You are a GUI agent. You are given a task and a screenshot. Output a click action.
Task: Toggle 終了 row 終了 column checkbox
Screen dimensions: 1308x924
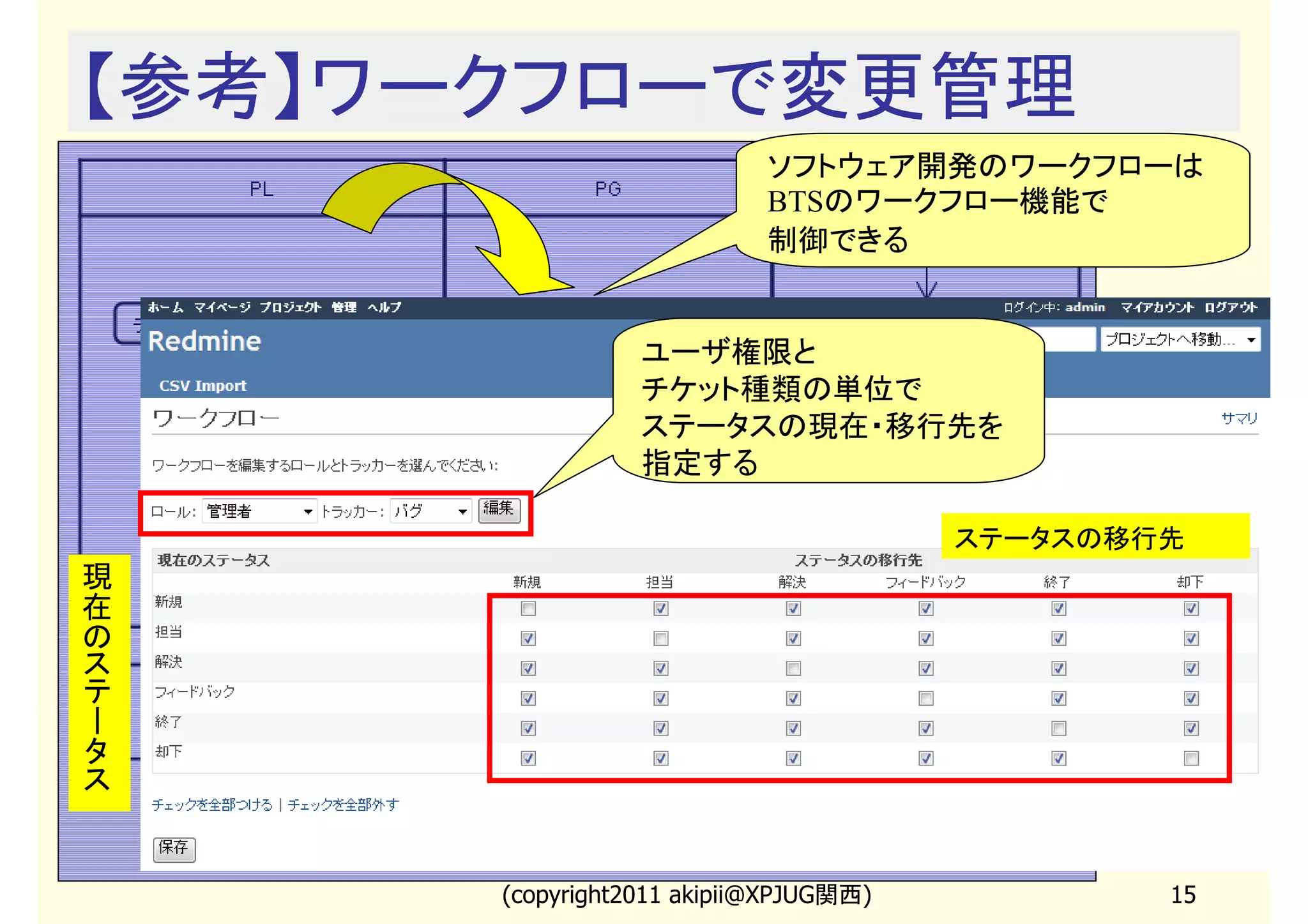tap(1059, 729)
